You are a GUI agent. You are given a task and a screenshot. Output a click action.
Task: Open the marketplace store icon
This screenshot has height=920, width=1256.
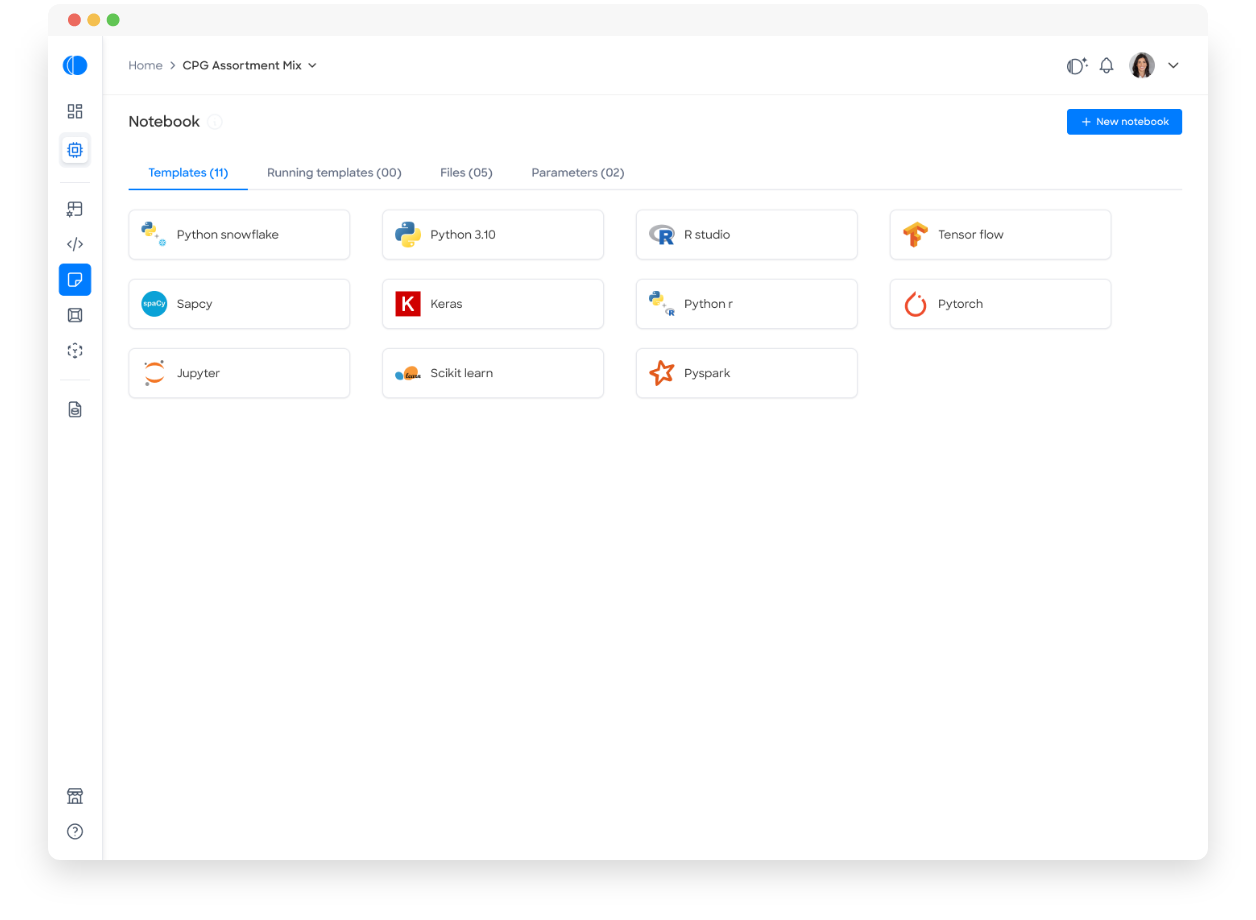coord(75,796)
